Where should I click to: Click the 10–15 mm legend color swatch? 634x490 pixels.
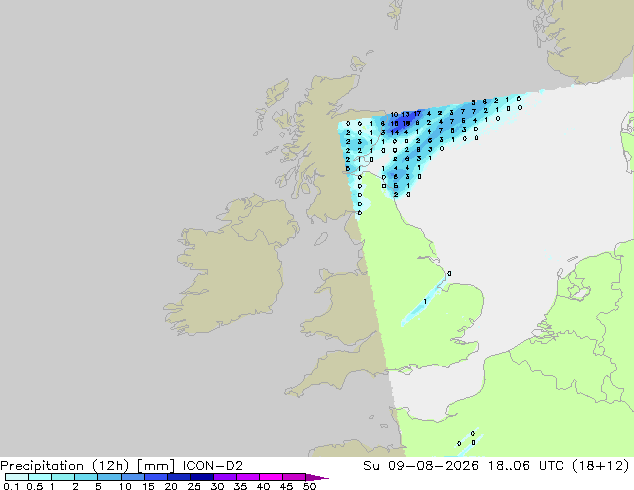coord(132,477)
